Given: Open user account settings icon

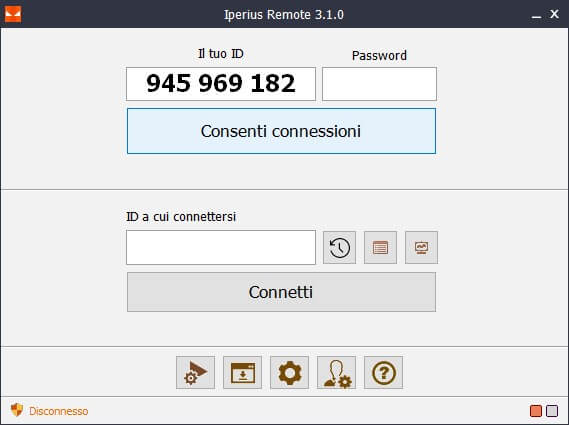Looking at the screenshot, I should pyautogui.click(x=336, y=372).
